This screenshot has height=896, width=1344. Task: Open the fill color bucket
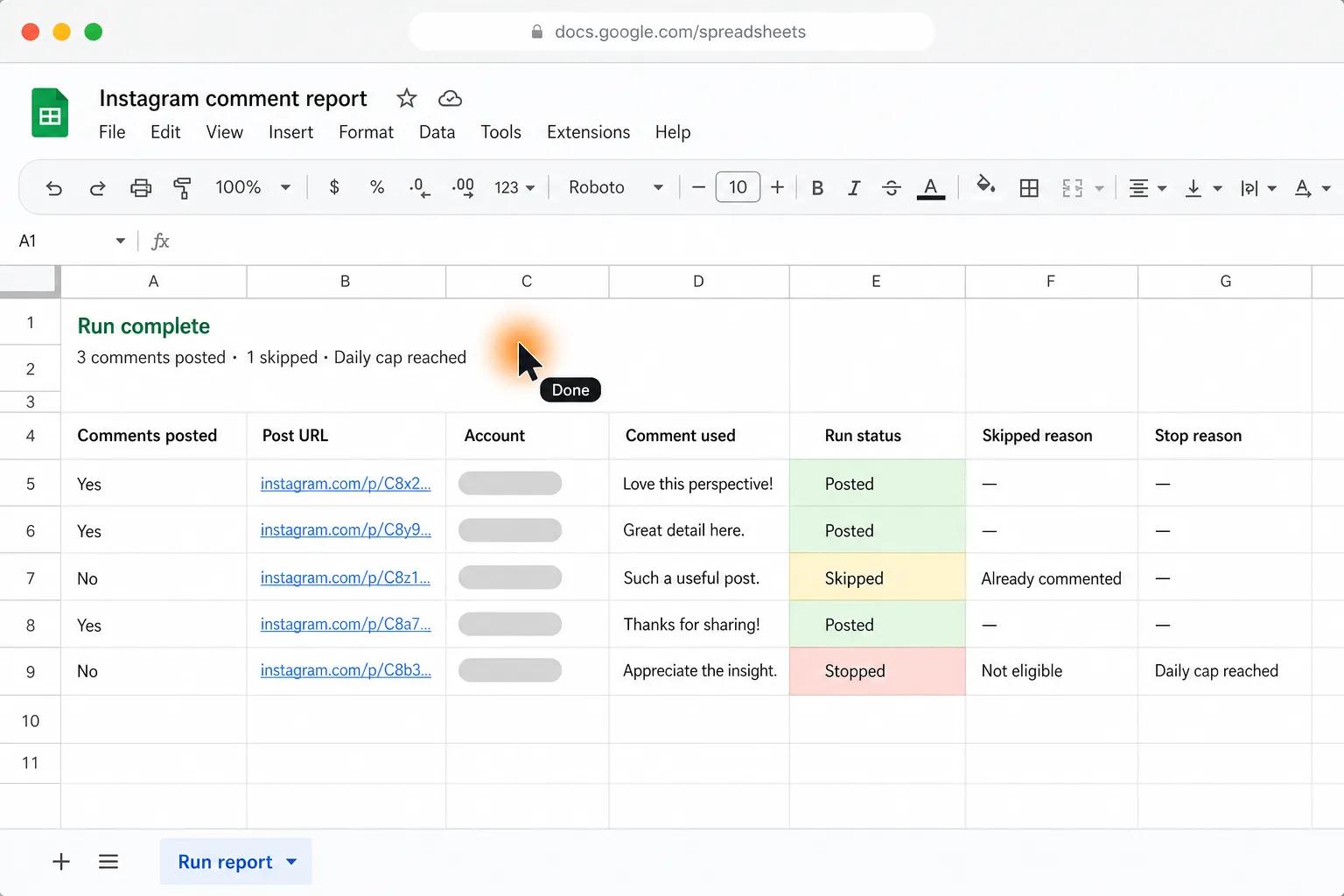986,186
